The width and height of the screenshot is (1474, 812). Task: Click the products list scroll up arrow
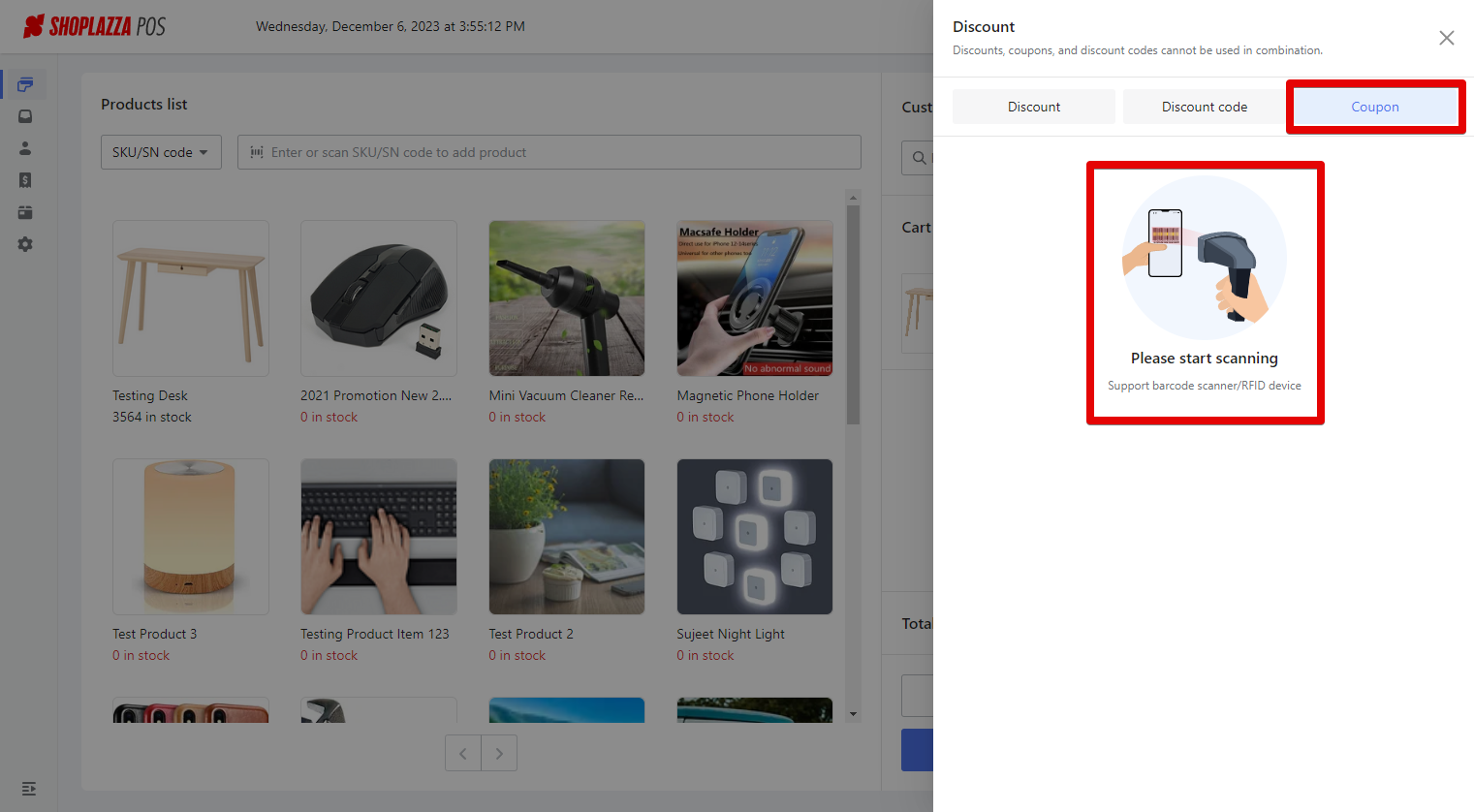tap(853, 198)
